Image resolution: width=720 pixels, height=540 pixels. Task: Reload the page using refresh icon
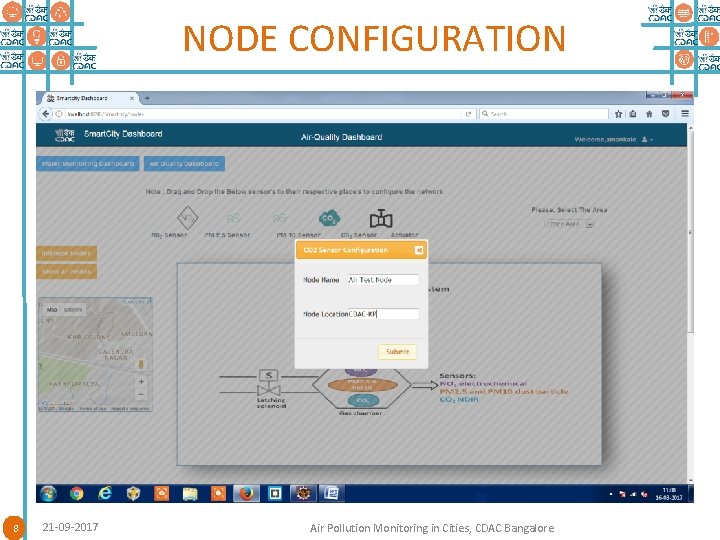468,114
